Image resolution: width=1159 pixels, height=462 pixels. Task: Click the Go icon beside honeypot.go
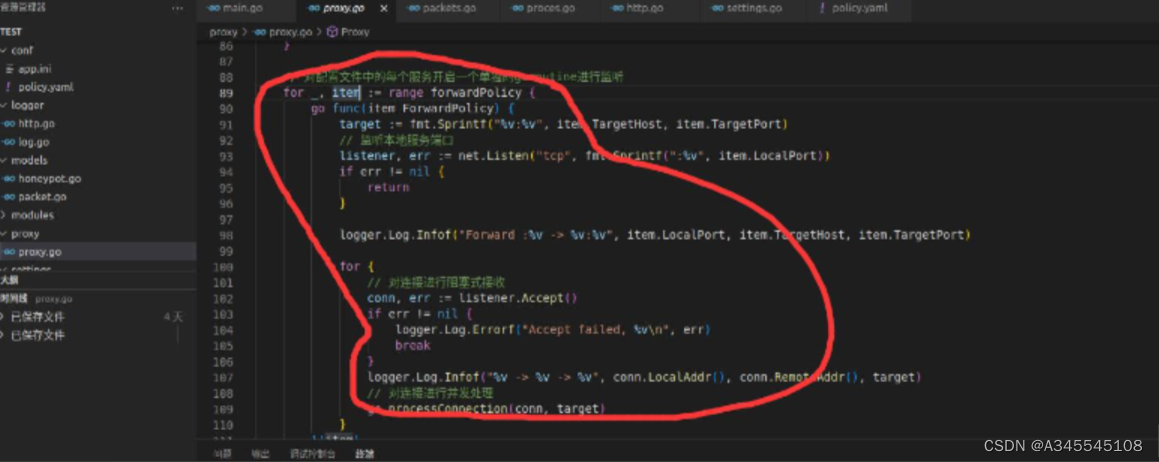10,178
